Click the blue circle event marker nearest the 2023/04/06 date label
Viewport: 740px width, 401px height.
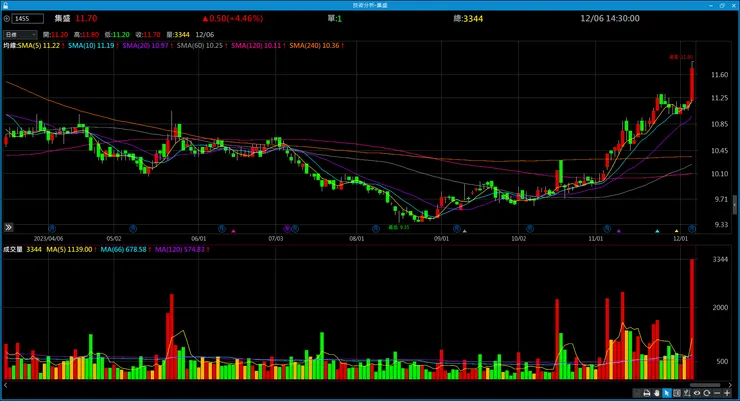point(52,229)
